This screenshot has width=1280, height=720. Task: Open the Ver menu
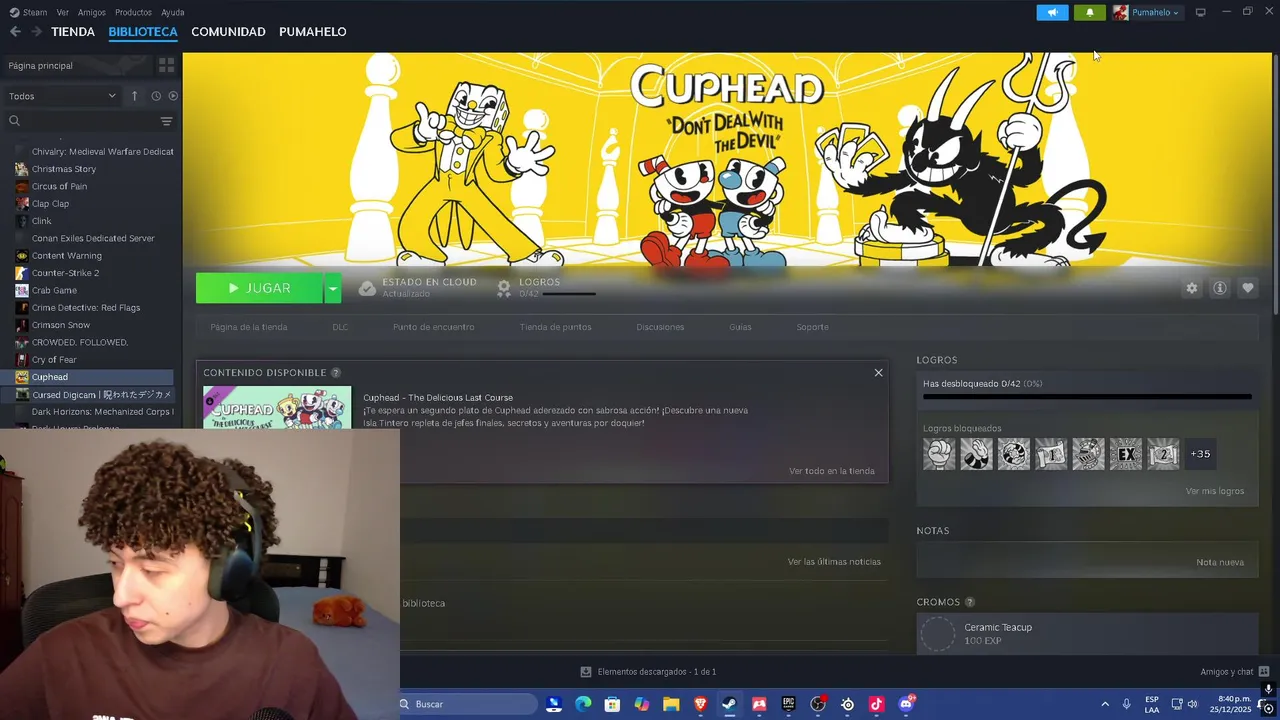tap(63, 12)
